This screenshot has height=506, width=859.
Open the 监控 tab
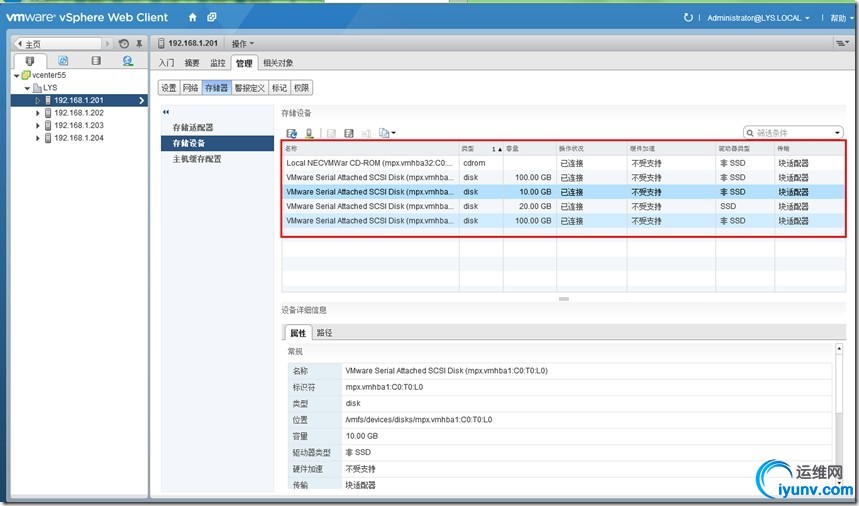218,63
